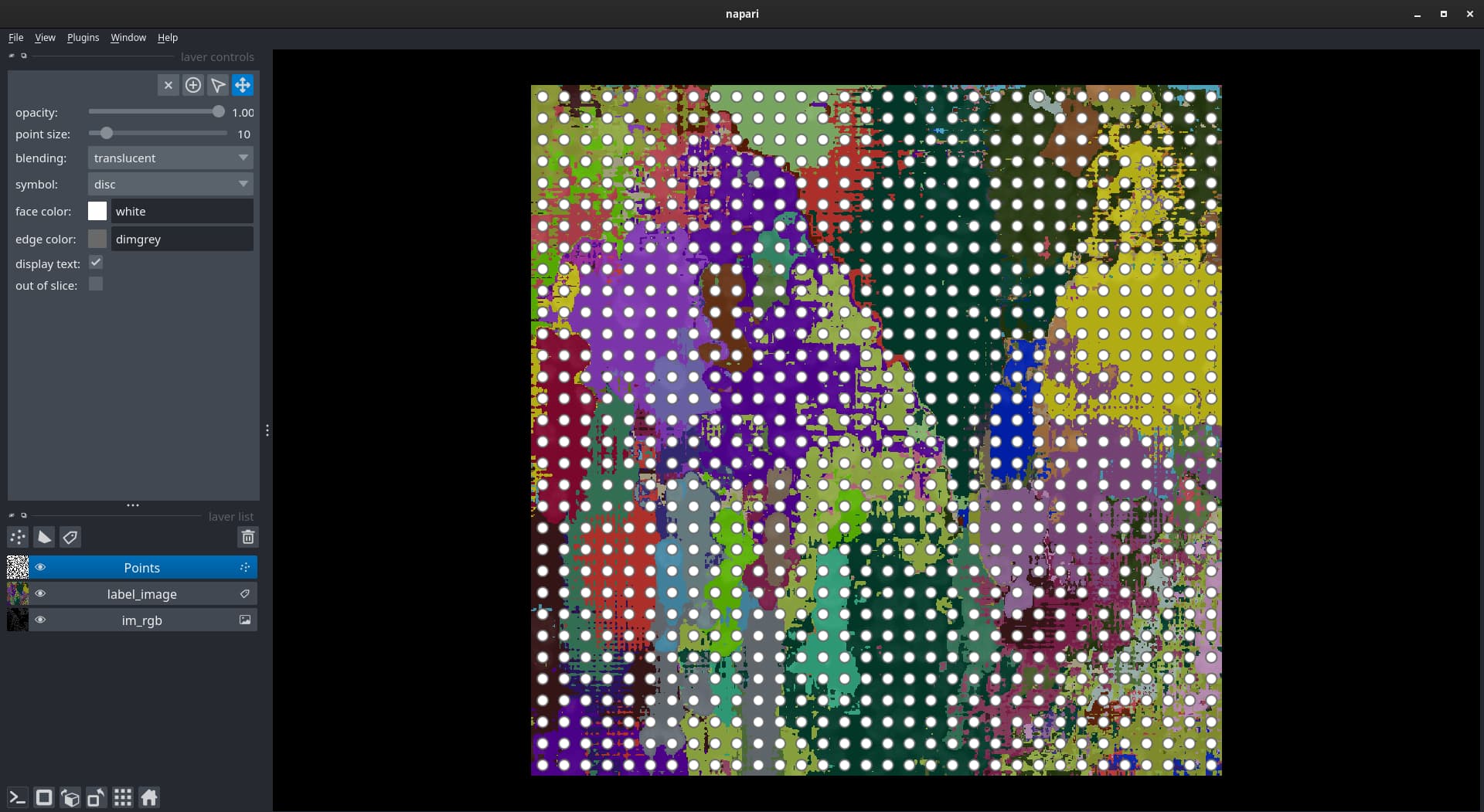The width and height of the screenshot is (1484, 812).
Task: Click the home icon to reset view
Action: click(x=148, y=797)
